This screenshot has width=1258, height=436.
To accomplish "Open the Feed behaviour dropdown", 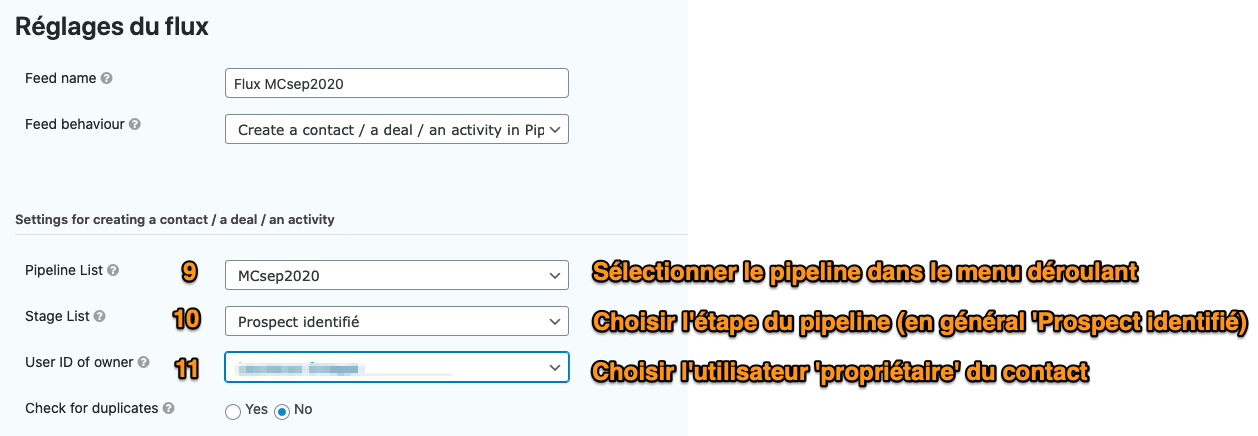I will pyautogui.click(x=397, y=130).
